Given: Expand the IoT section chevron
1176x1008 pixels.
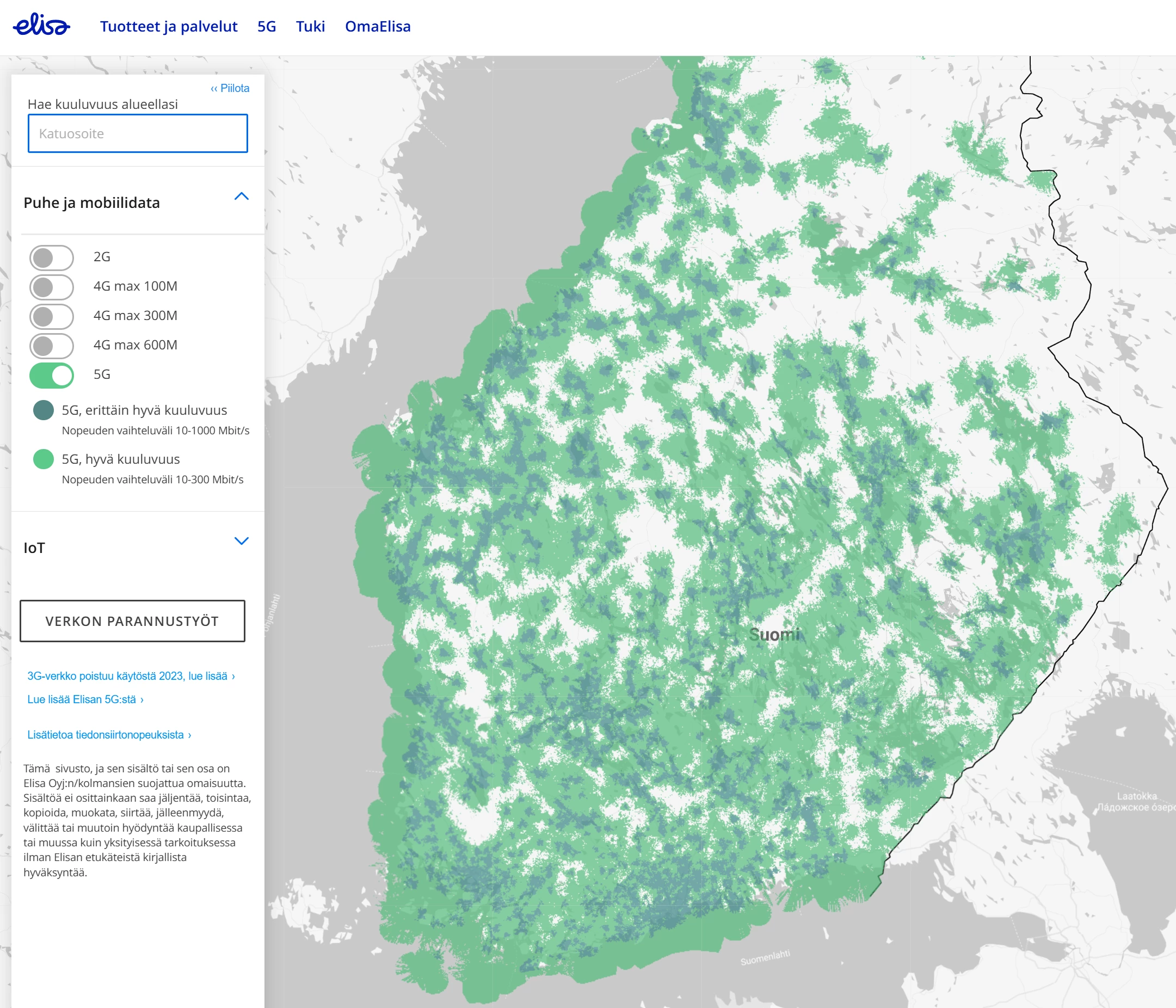Looking at the screenshot, I should click(x=241, y=541).
